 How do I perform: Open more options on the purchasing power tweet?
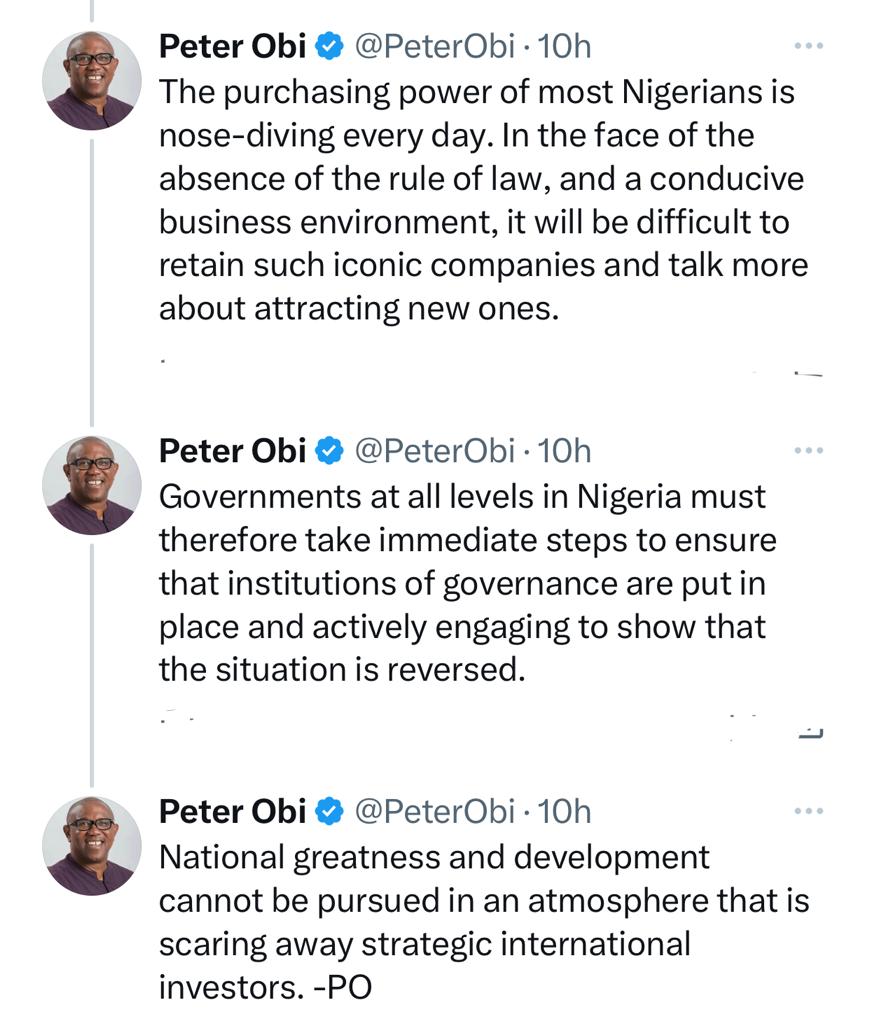coord(807,45)
